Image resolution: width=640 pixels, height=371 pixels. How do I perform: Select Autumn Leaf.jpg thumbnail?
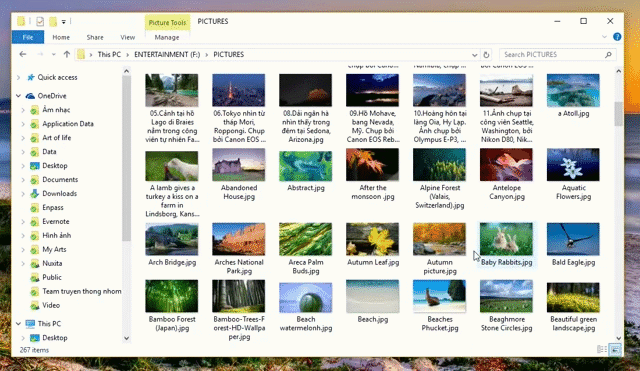pyautogui.click(x=372, y=239)
